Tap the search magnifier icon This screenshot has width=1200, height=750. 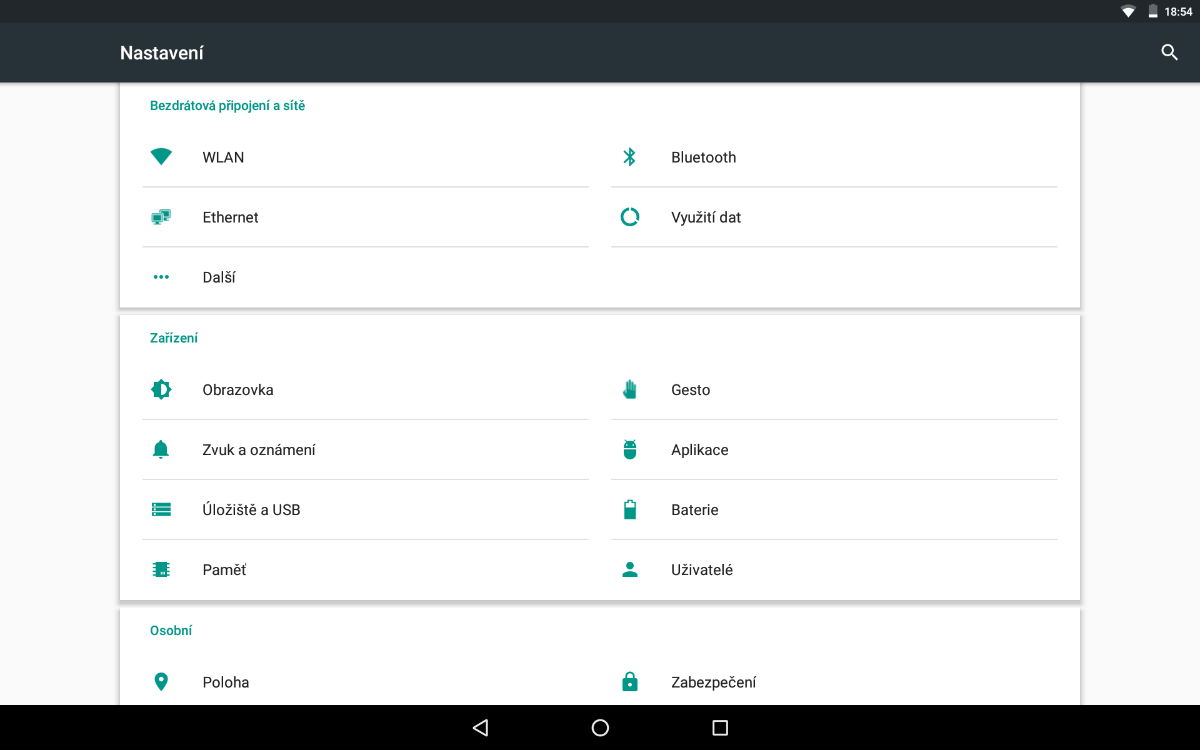[x=1169, y=53]
